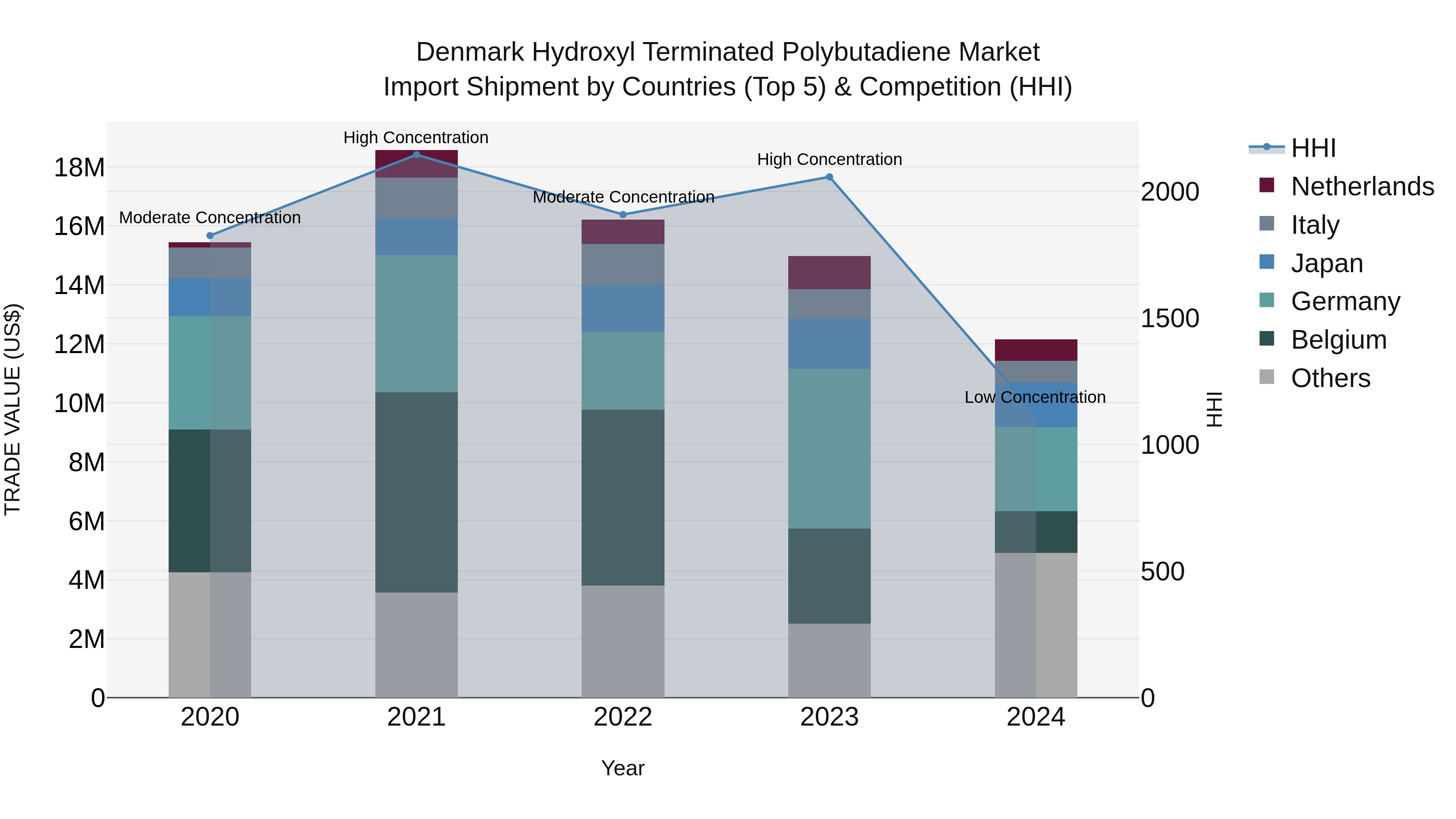Click the HHI data point for 2020
Image resolution: width=1456 pixels, height=819 pixels.
pyautogui.click(x=210, y=236)
